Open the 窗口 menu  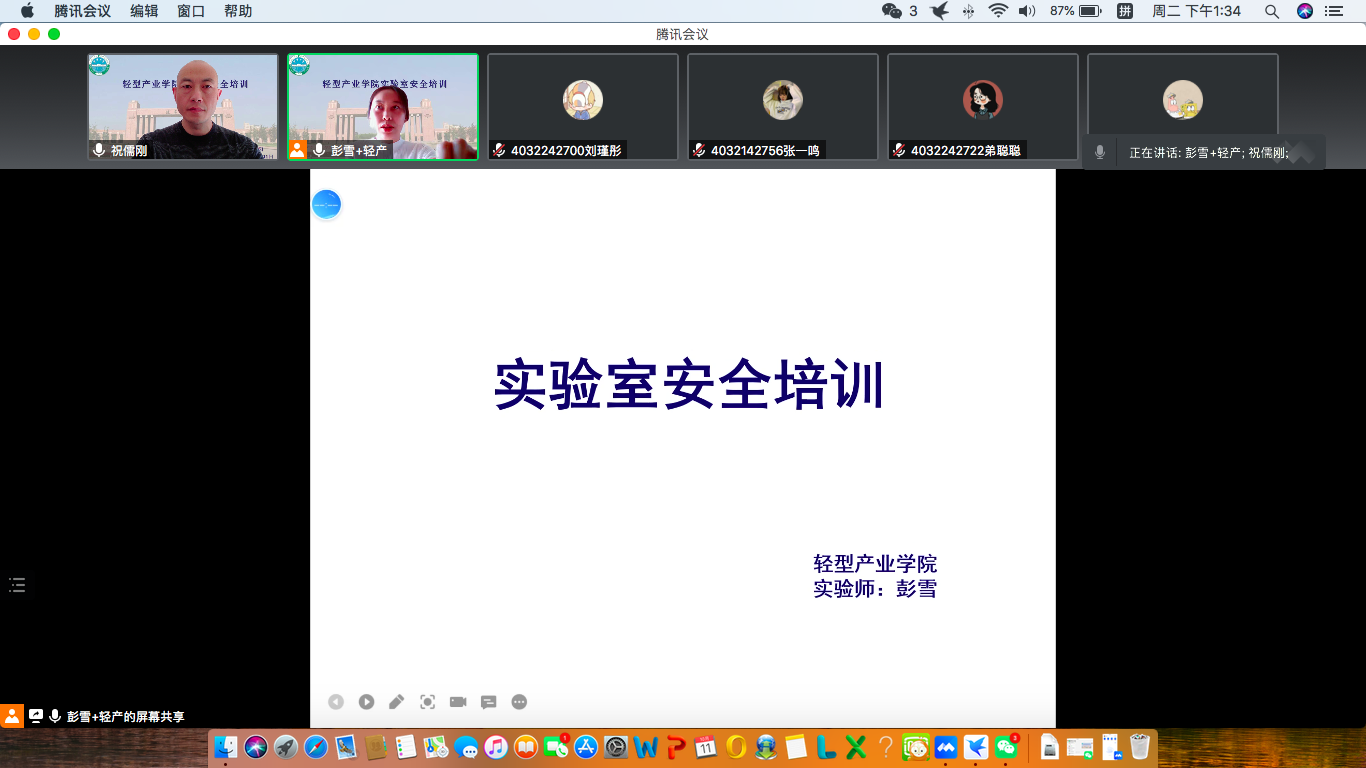click(191, 11)
